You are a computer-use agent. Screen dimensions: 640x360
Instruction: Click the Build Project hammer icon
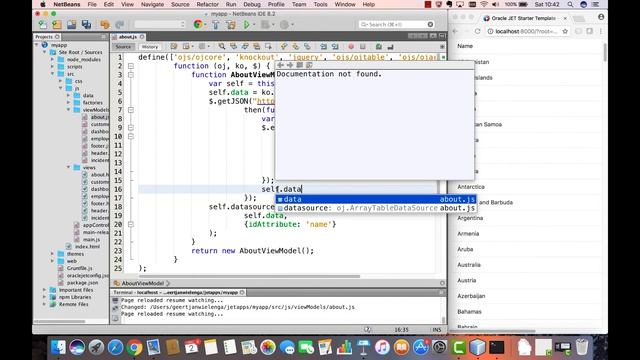pyautogui.click(x=216, y=24)
